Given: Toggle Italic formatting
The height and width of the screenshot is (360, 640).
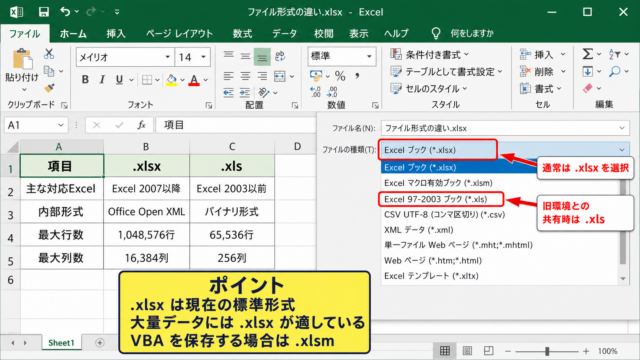Looking at the screenshot, I should tap(102, 80).
